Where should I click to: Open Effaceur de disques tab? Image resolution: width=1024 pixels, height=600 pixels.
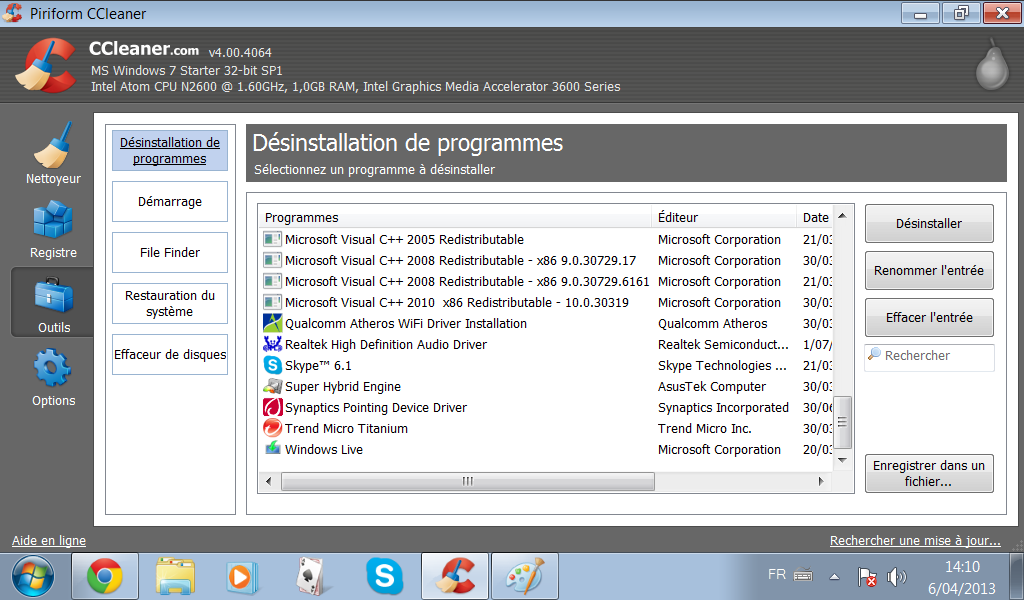(170, 355)
